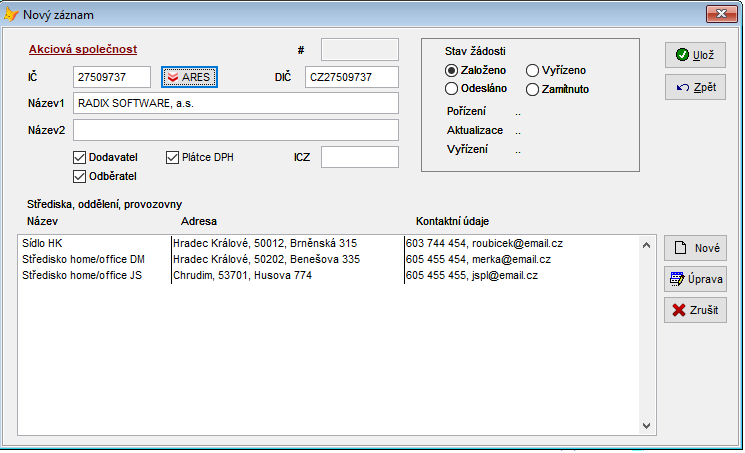The image size is (745, 453).
Task: Select the Založeno status radio button
Action: [x=452, y=70]
